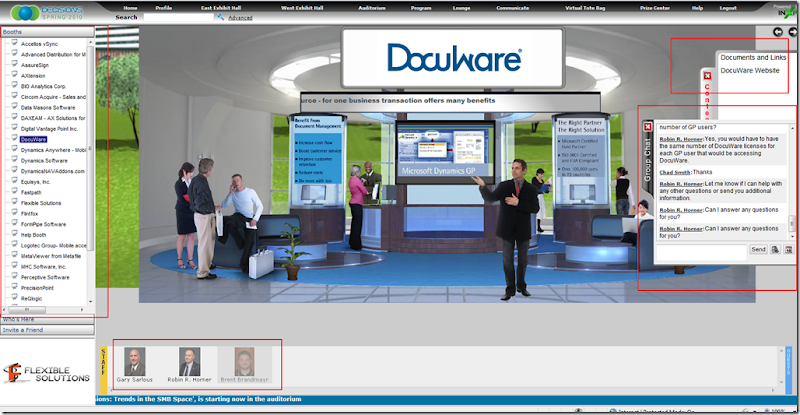
Task: Expand the Who's Here panel
Action: coord(47,319)
